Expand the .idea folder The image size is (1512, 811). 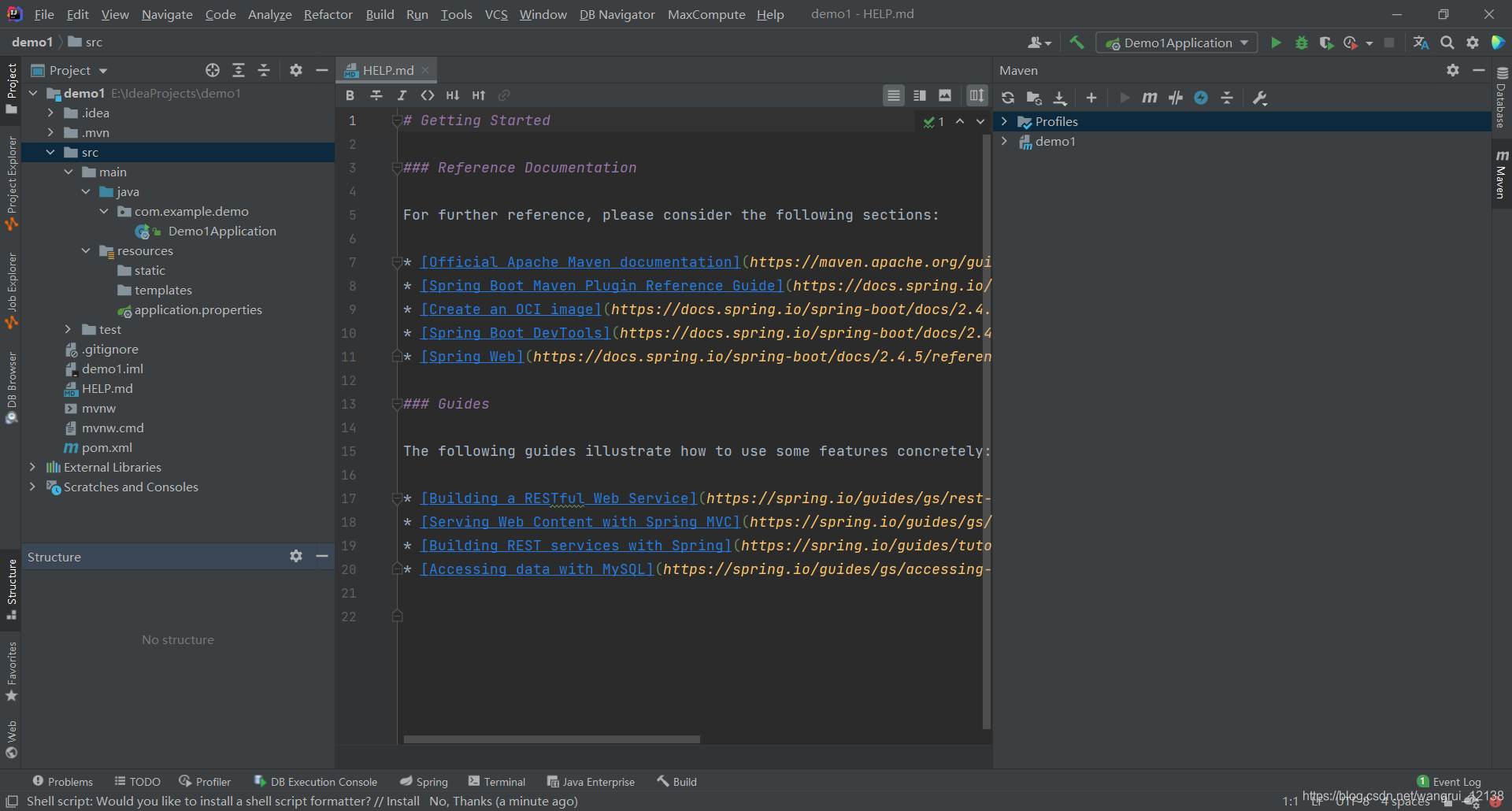pos(50,113)
